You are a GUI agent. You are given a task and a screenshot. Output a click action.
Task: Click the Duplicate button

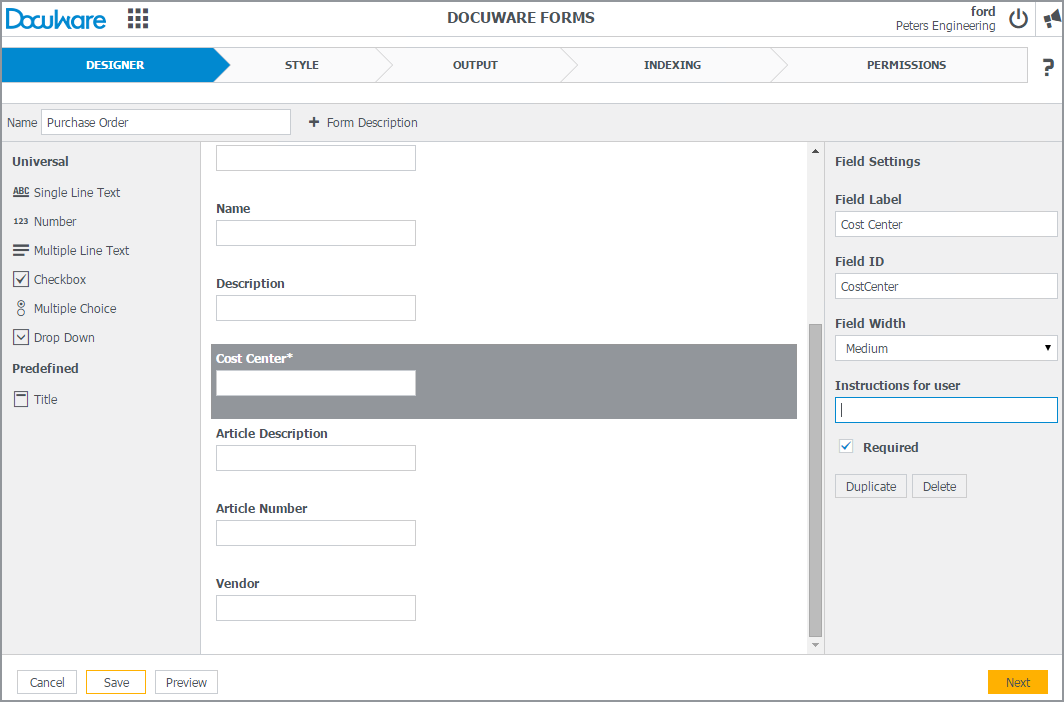tap(870, 485)
